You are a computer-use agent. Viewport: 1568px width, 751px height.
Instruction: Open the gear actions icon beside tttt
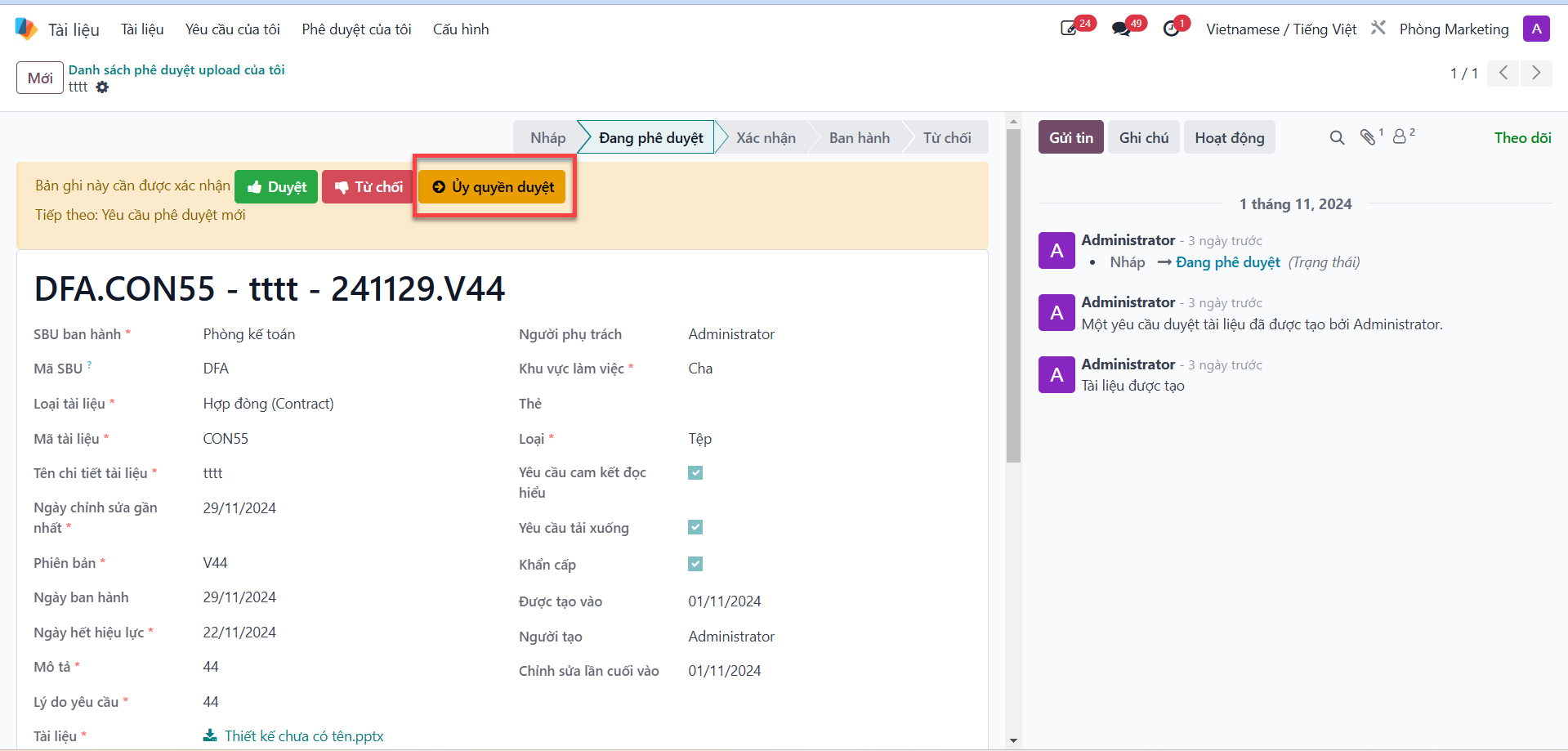(102, 87)
